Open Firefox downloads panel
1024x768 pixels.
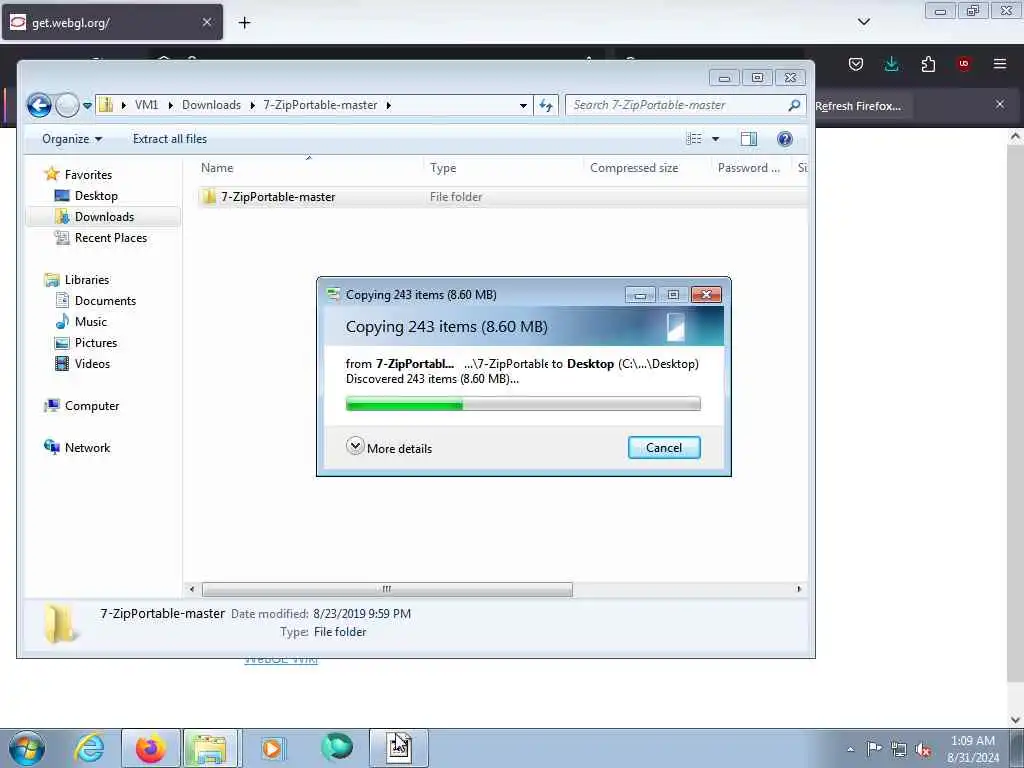coord(891,64)
